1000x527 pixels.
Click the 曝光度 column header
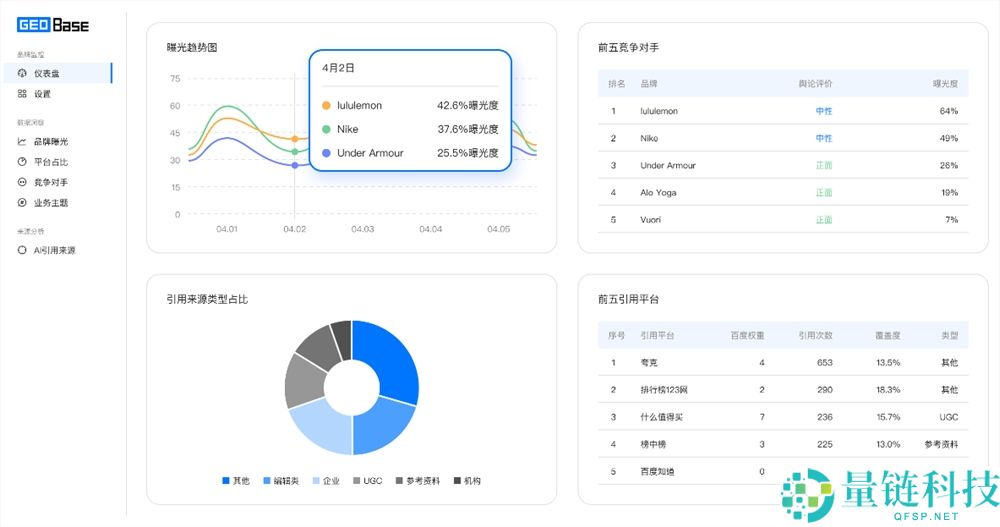pos(945,84)
